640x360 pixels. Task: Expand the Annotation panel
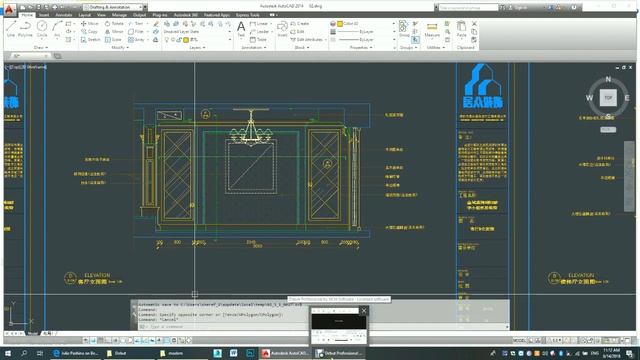tap(253, 48)
